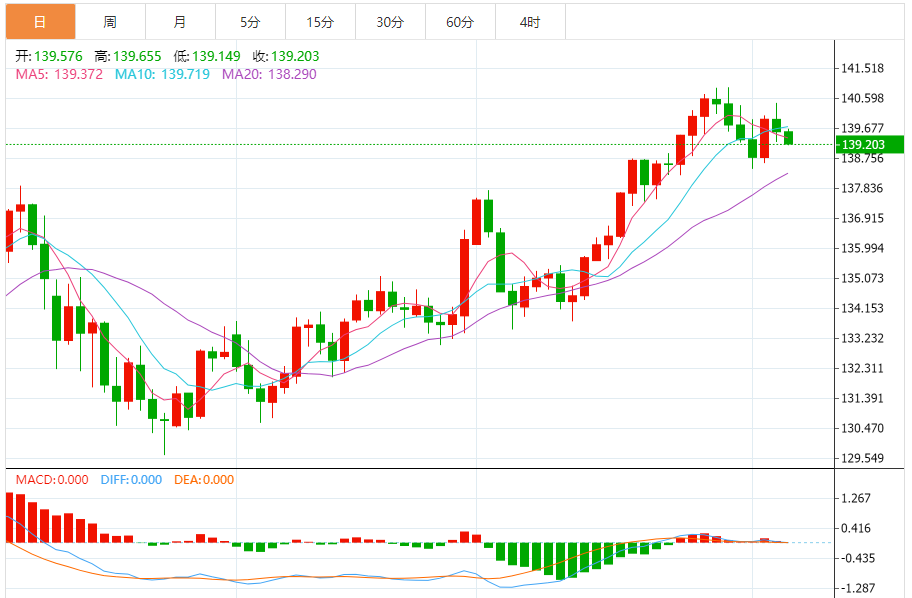Click the 137.836 price axis label
This screenshot has width=912, height=598.
(x=863, y=188)
